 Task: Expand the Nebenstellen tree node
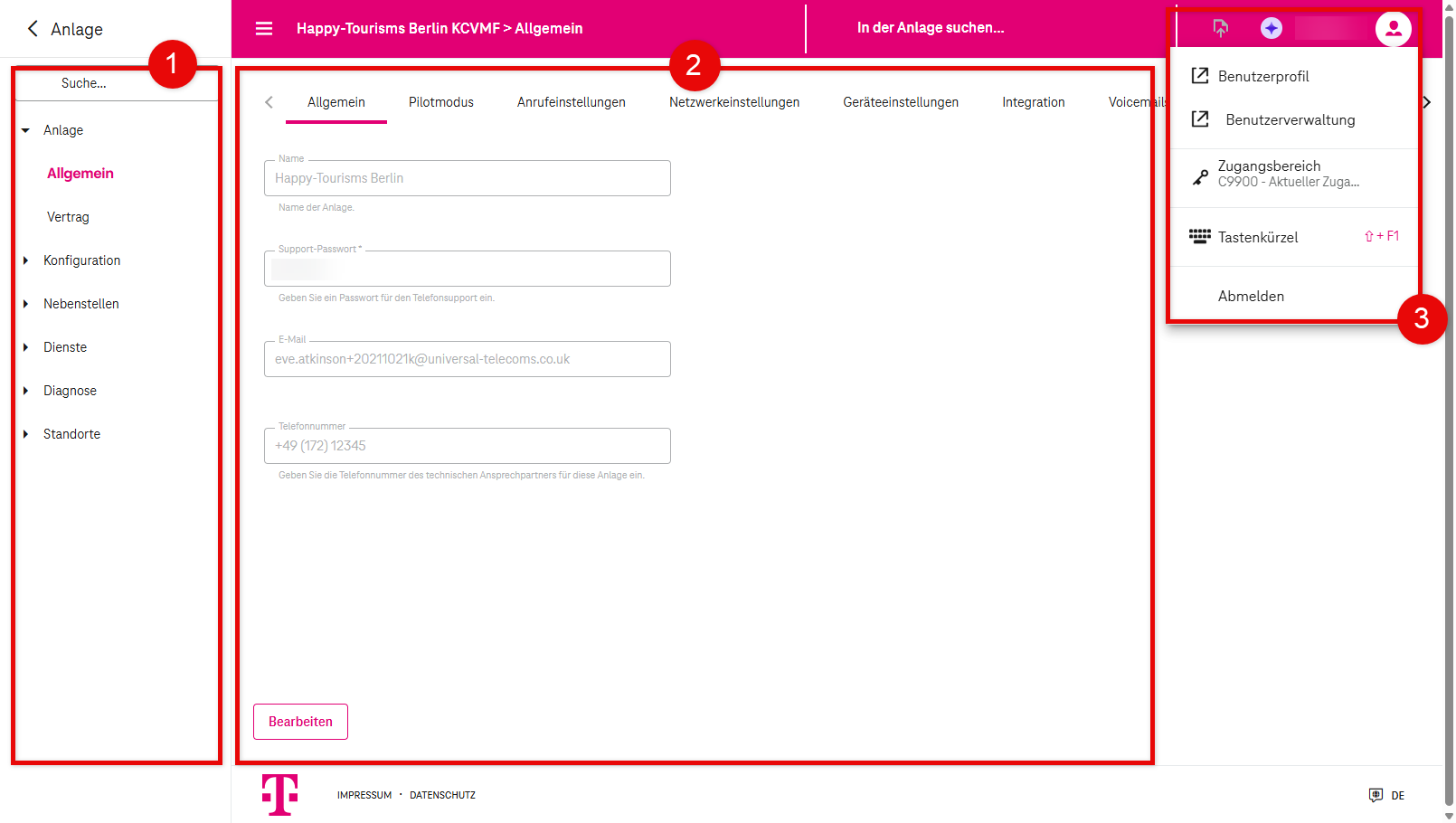(26, 304)
